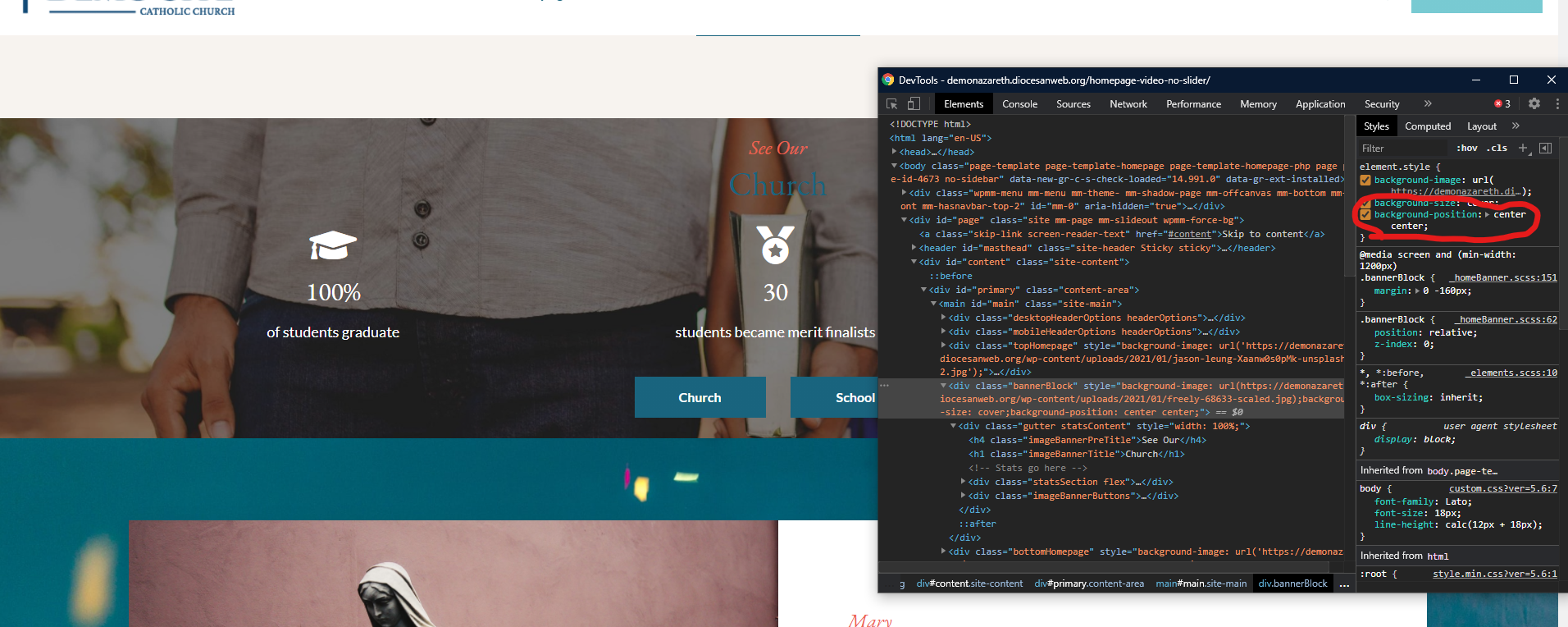
Task: Open the DevTools three-dot customize menu
Action: pyautogui.click(x=1557, y=103)
